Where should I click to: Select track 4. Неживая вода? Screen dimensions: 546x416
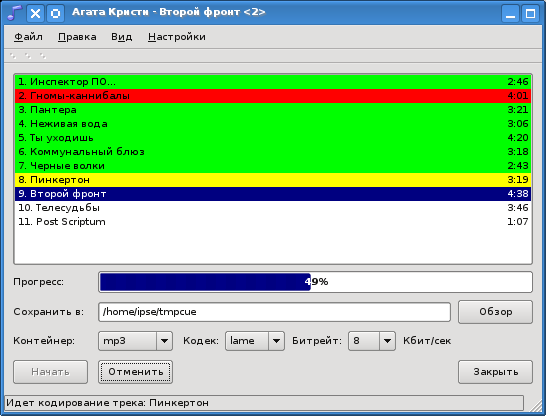273,124
